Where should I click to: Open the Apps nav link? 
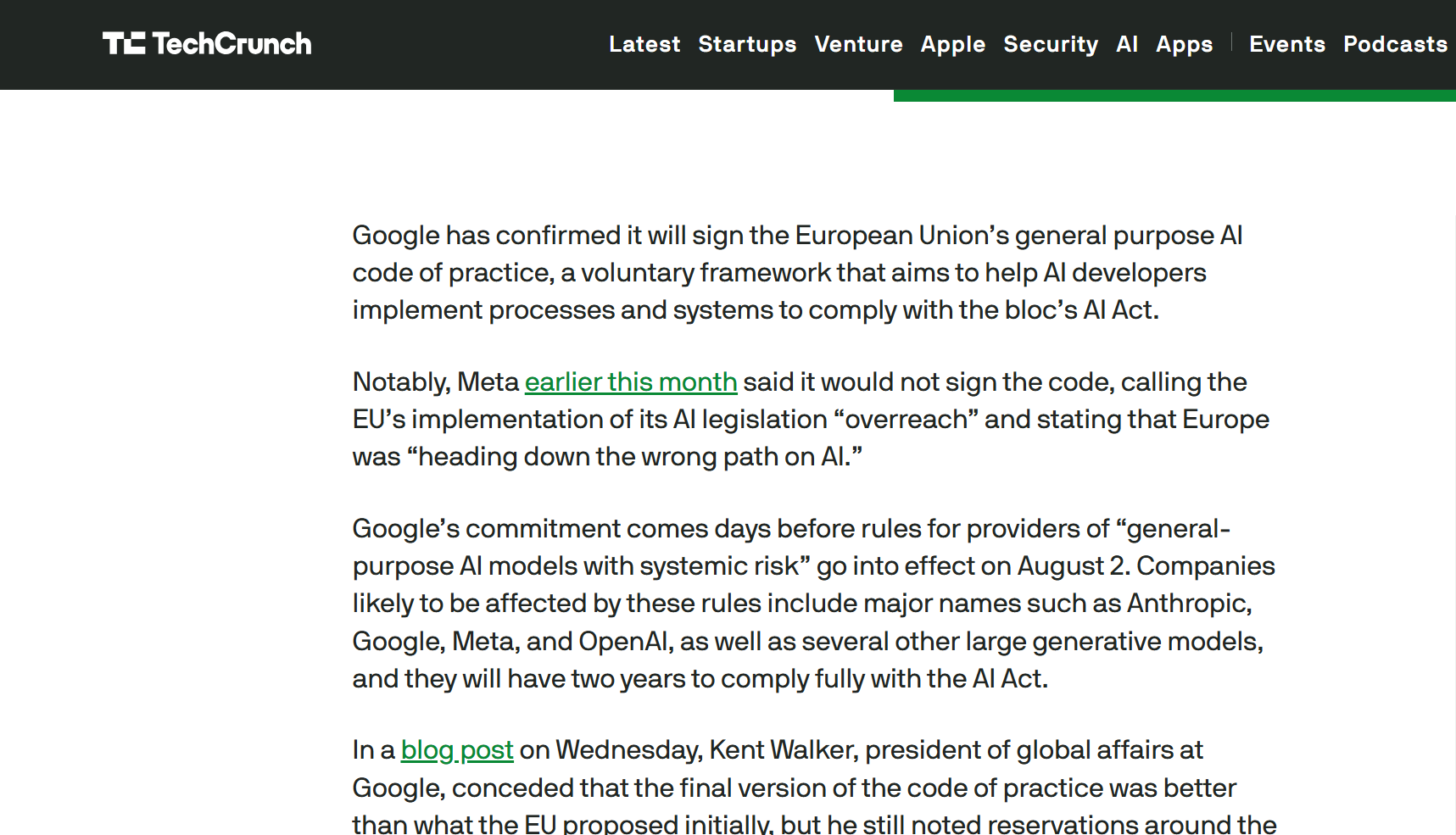1185,44
